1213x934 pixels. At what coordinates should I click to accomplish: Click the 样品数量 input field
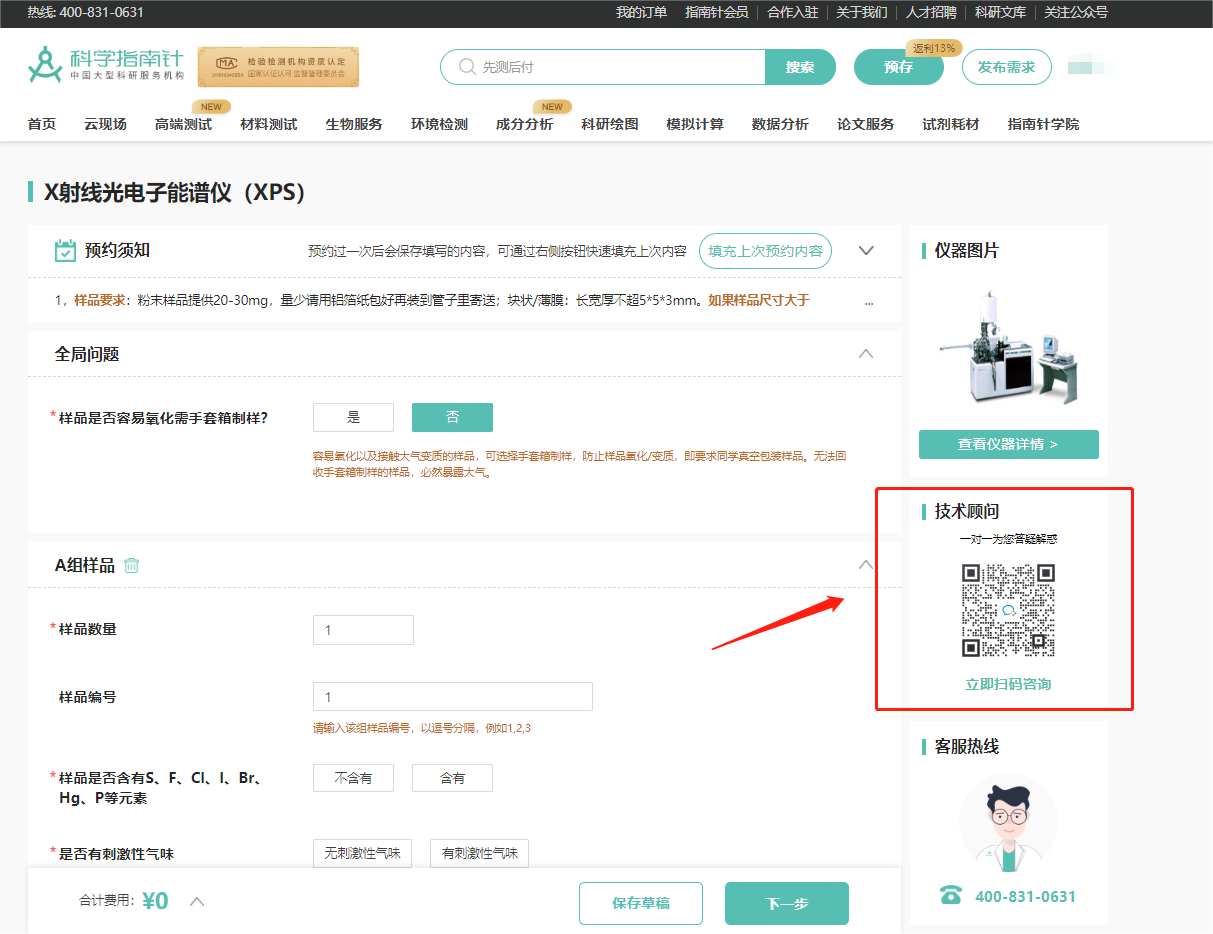363,629
